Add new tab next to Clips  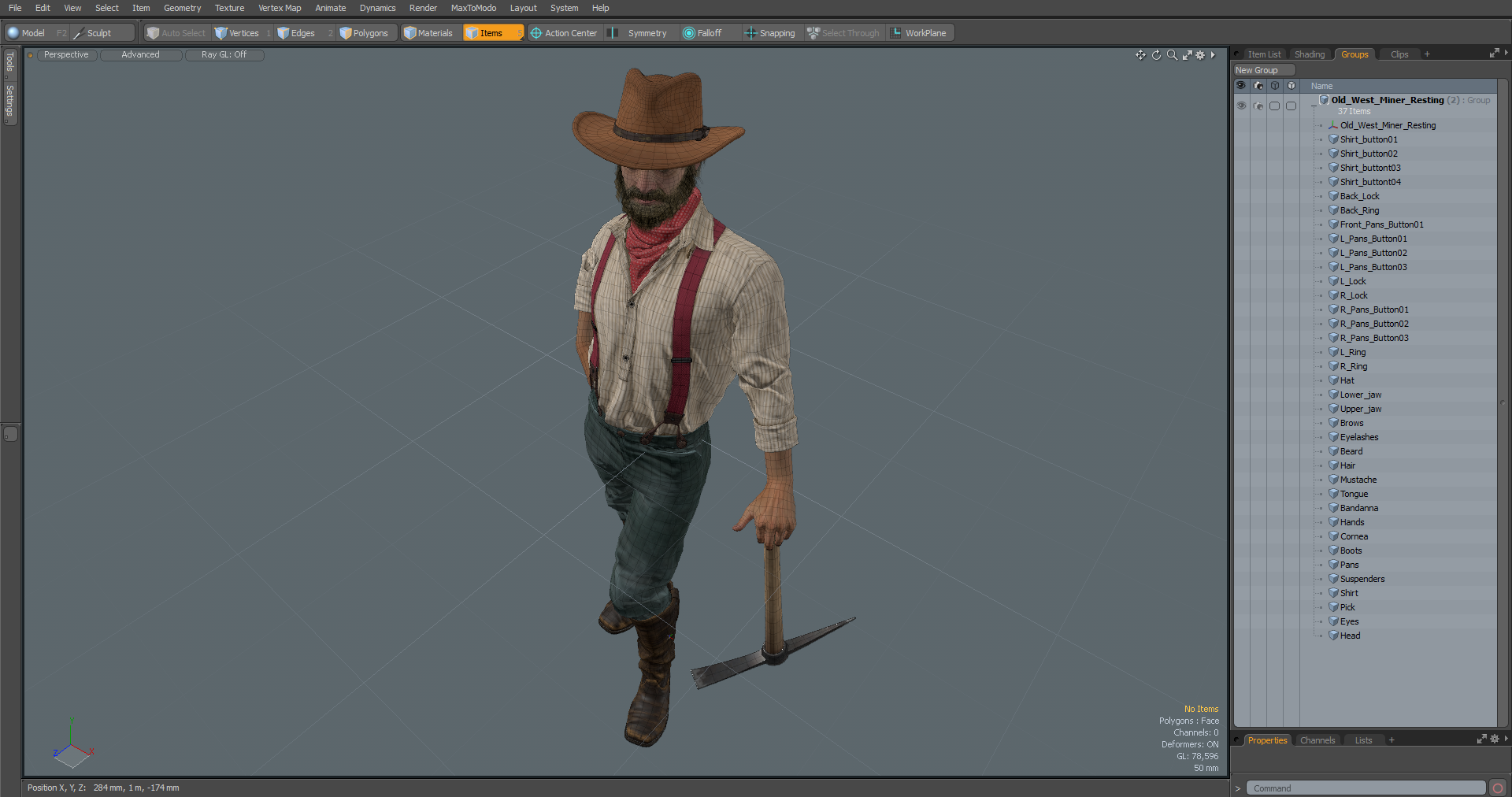[x=1427, y=54]
